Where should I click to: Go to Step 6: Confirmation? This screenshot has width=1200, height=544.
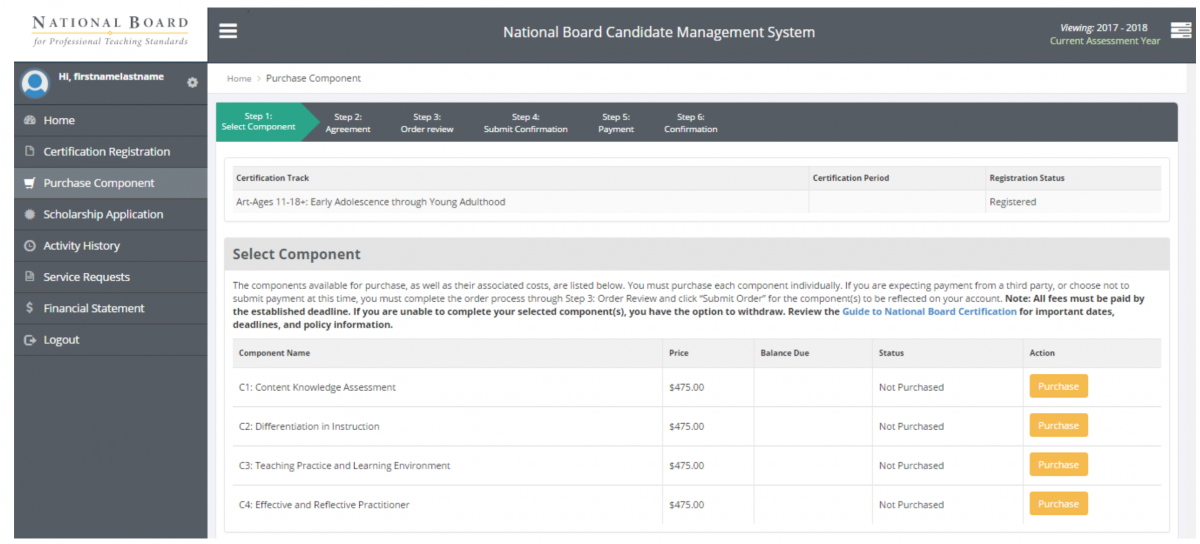[691, 123]
